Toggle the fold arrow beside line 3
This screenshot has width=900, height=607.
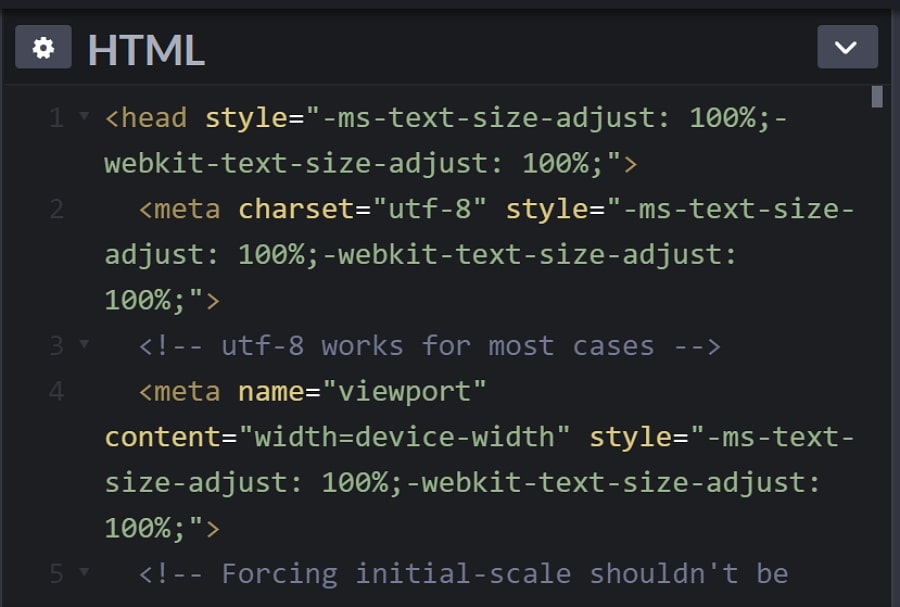(x=84, y=346)
